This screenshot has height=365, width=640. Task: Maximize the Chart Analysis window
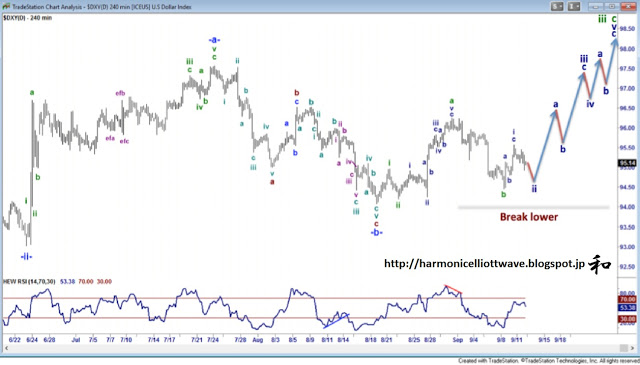tap(612, 7)
